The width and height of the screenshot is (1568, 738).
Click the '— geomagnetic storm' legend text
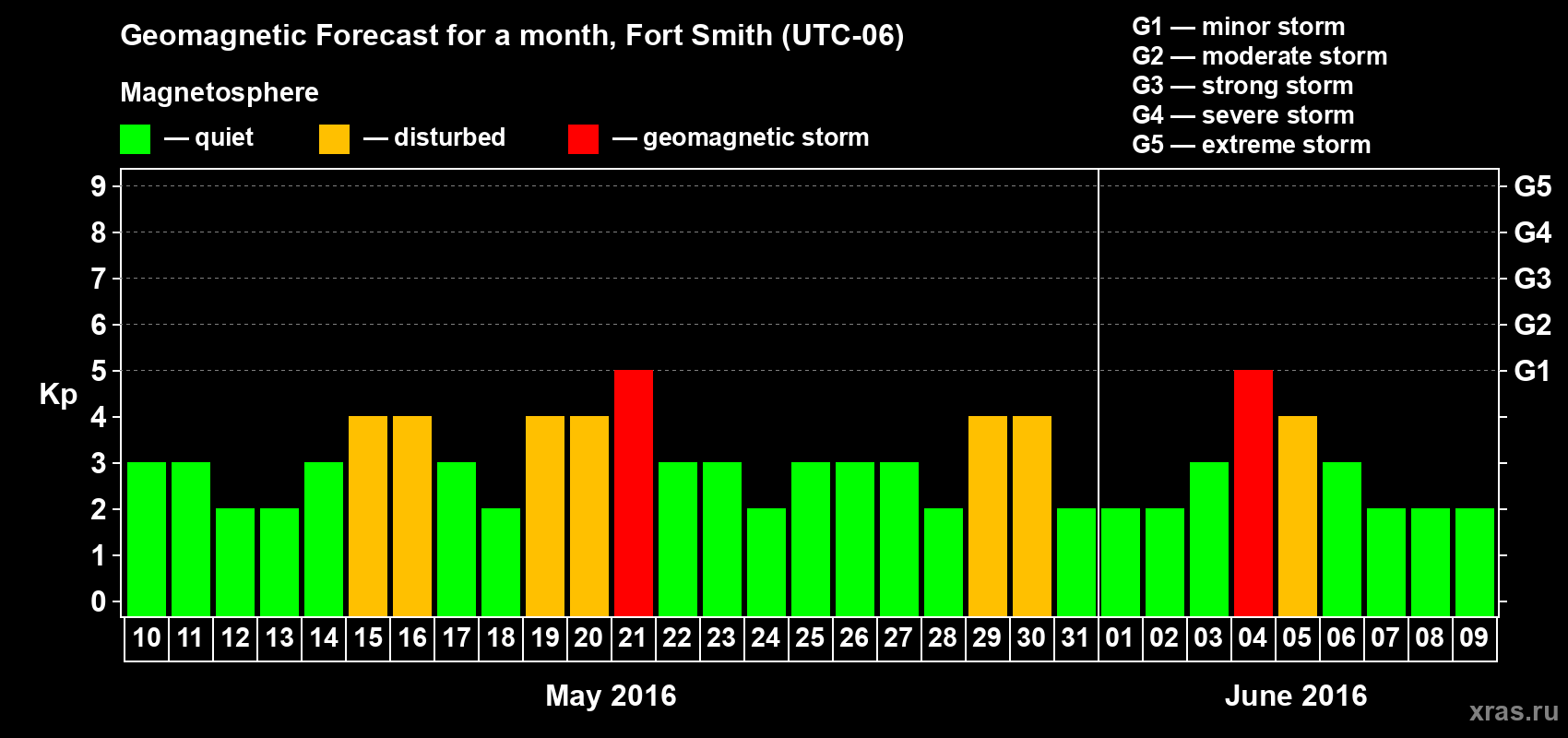[741, 137]
